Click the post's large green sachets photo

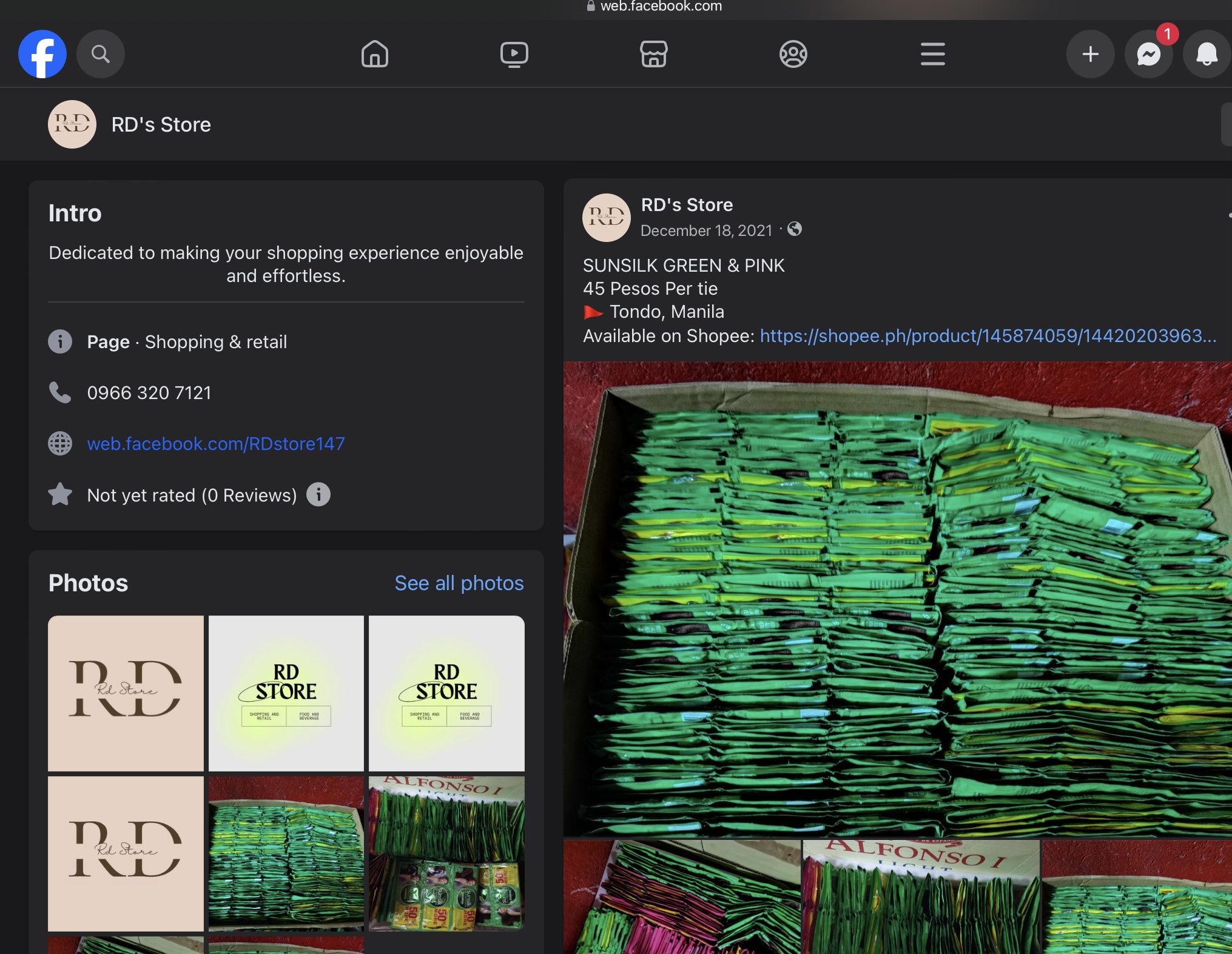(897, 599)
